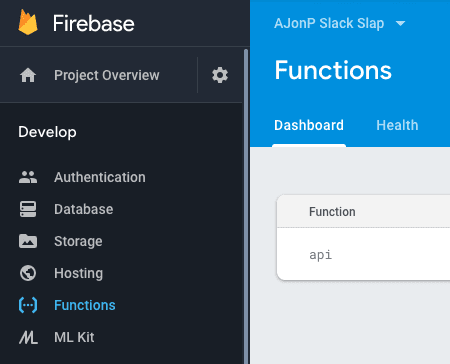Switch to the Health tab
Screen dimensions: 450x364
[x=397, y=125]
